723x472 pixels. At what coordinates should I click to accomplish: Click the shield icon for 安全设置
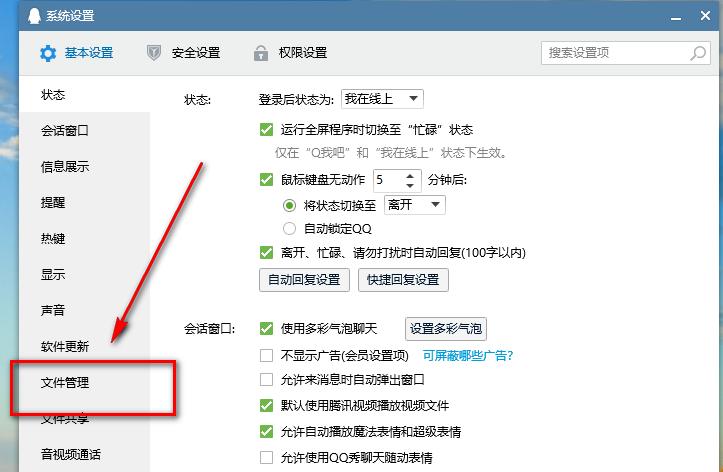(154, 53)
